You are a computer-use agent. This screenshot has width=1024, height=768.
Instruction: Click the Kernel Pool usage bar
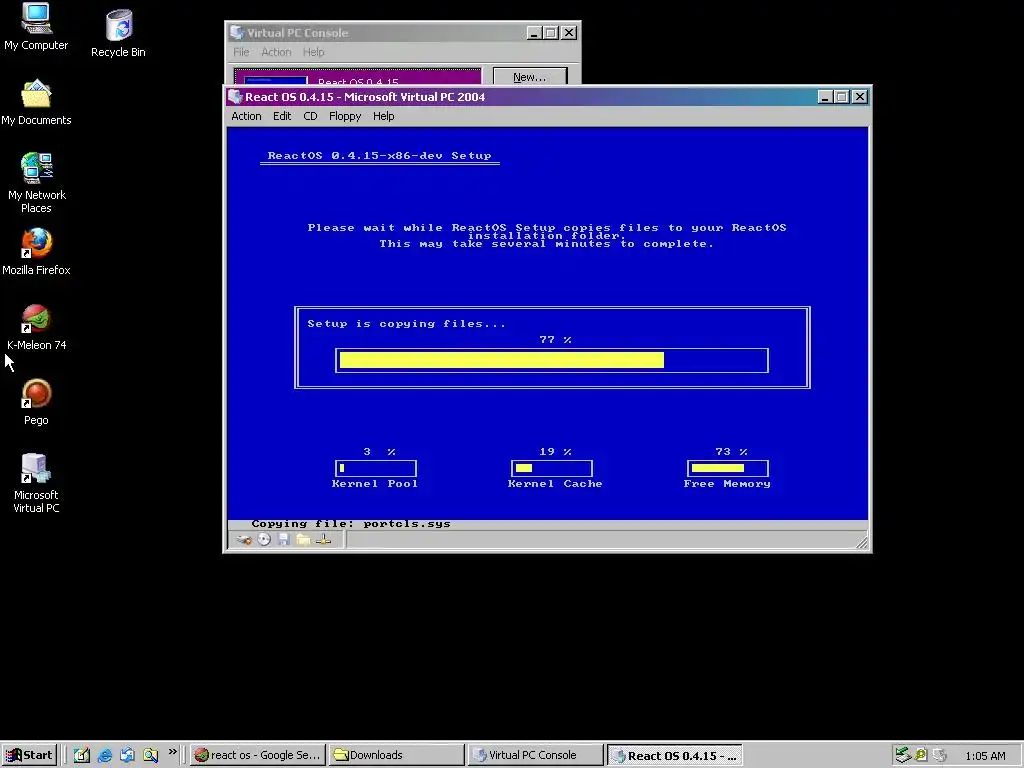376,468
